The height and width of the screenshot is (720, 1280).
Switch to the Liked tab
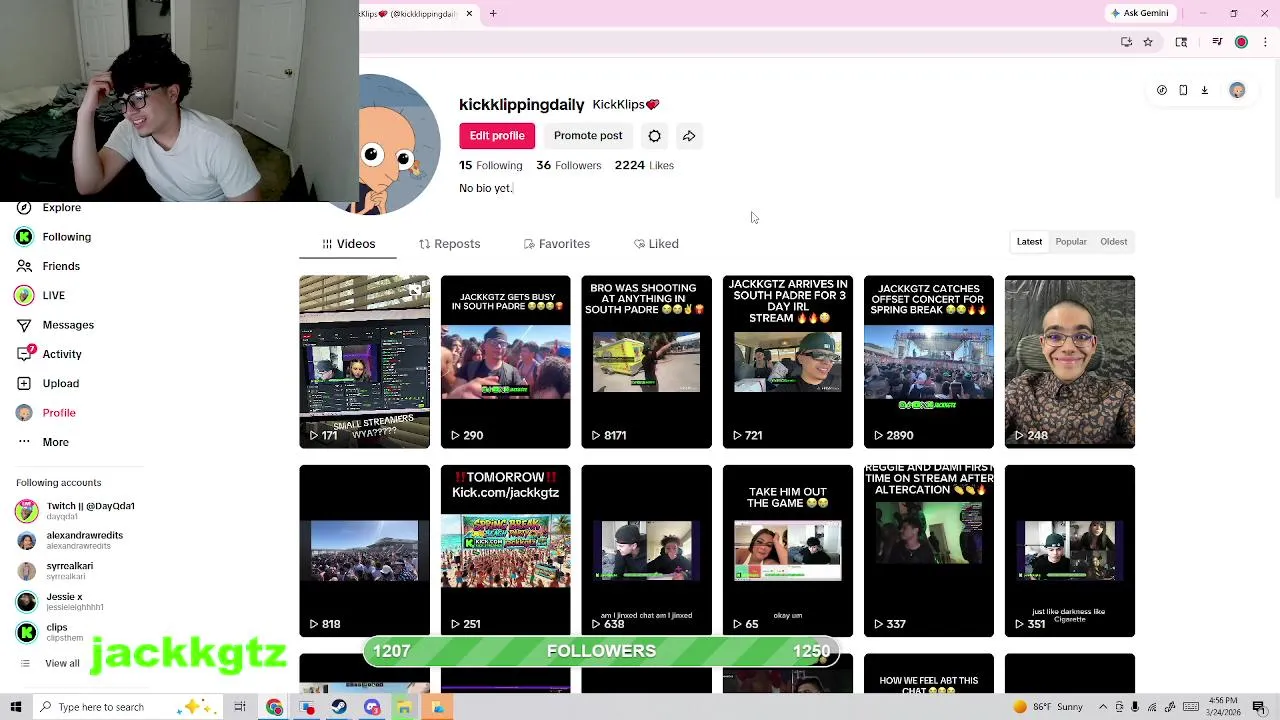coord(656,244)
